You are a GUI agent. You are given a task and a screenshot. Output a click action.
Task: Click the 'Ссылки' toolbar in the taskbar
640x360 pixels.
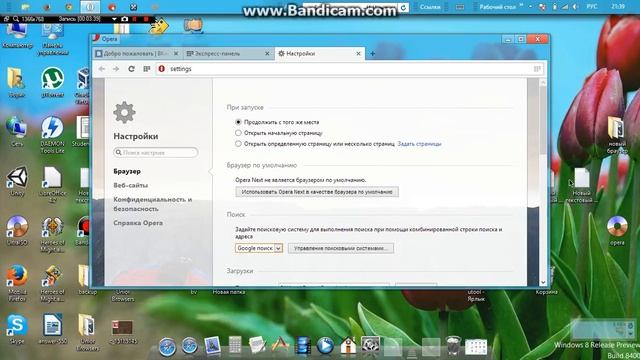[430, 7]
